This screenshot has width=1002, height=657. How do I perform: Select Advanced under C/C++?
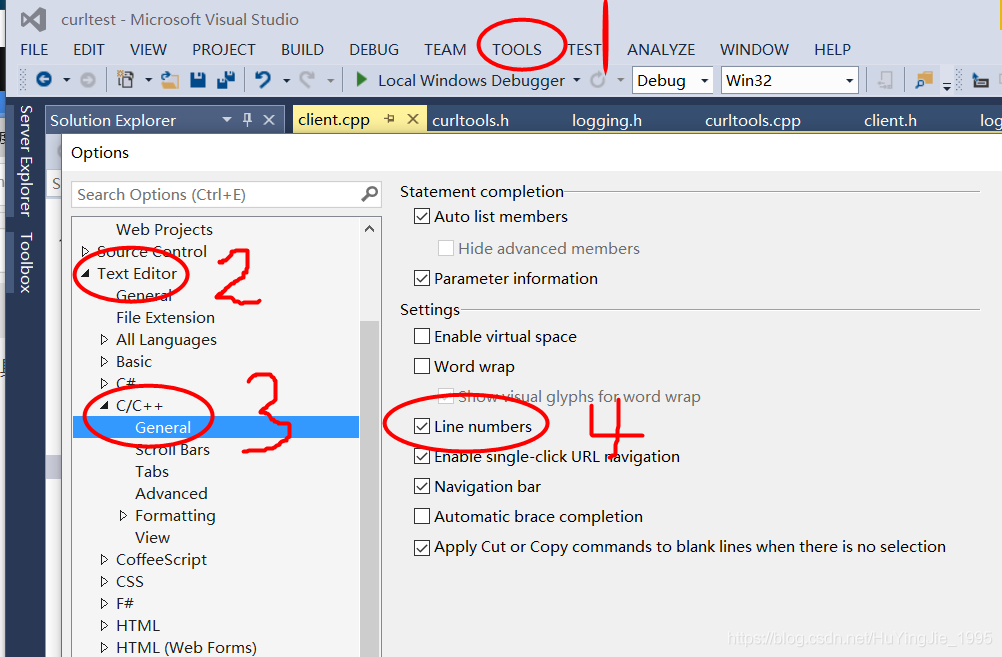click(x=171, y=493)
